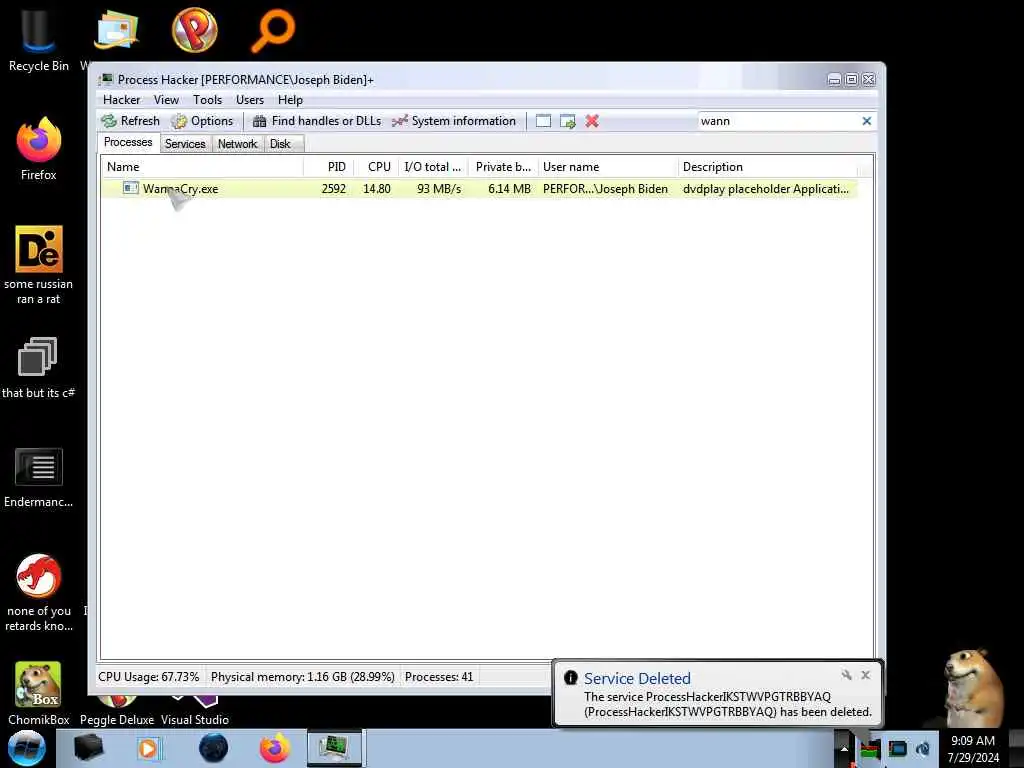The width and height of the screenshot is (1024, 768).
Task: Switch to the Network tab
Action: [238, 144]
